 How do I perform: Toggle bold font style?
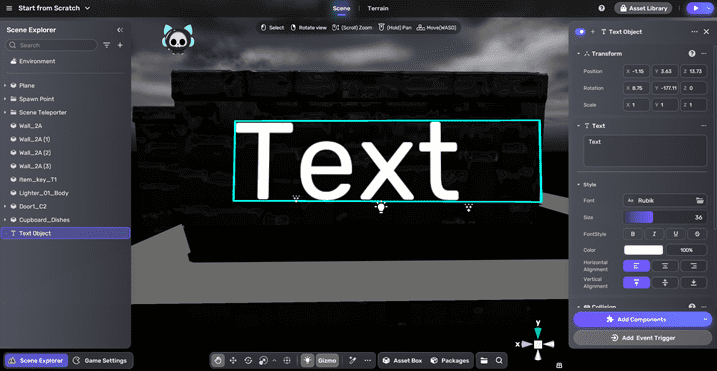click(633, 234)
